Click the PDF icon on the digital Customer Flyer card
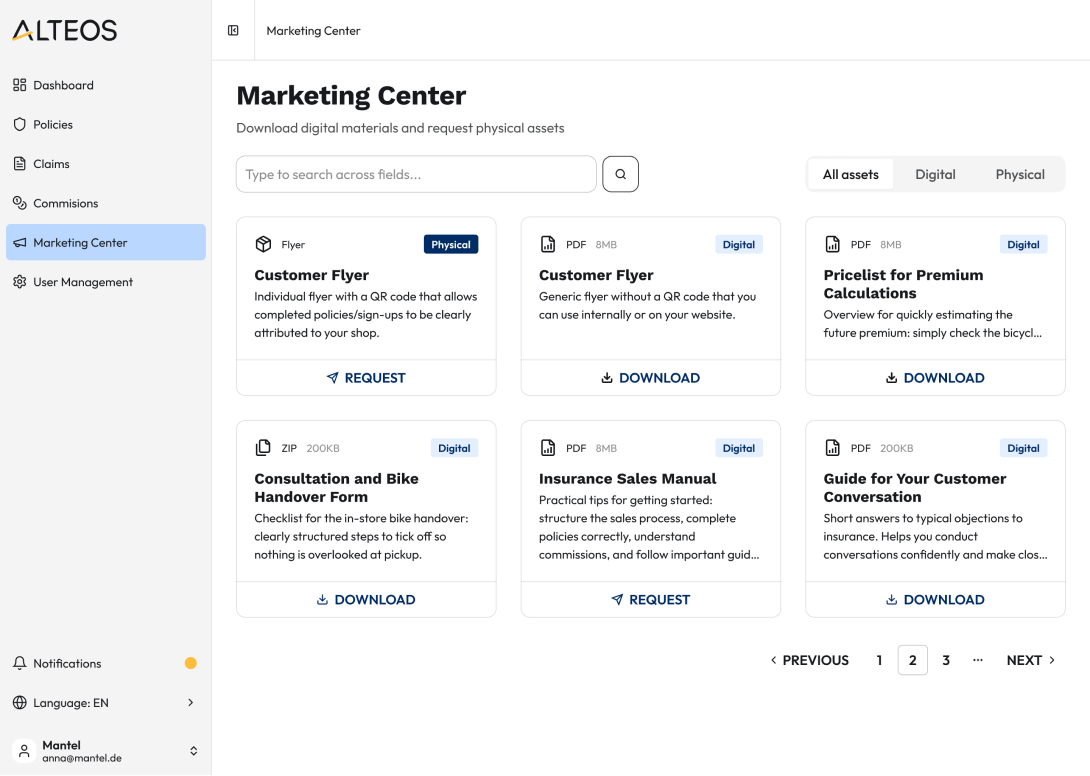The image size is (1090, 776). (x=548, y=244)
